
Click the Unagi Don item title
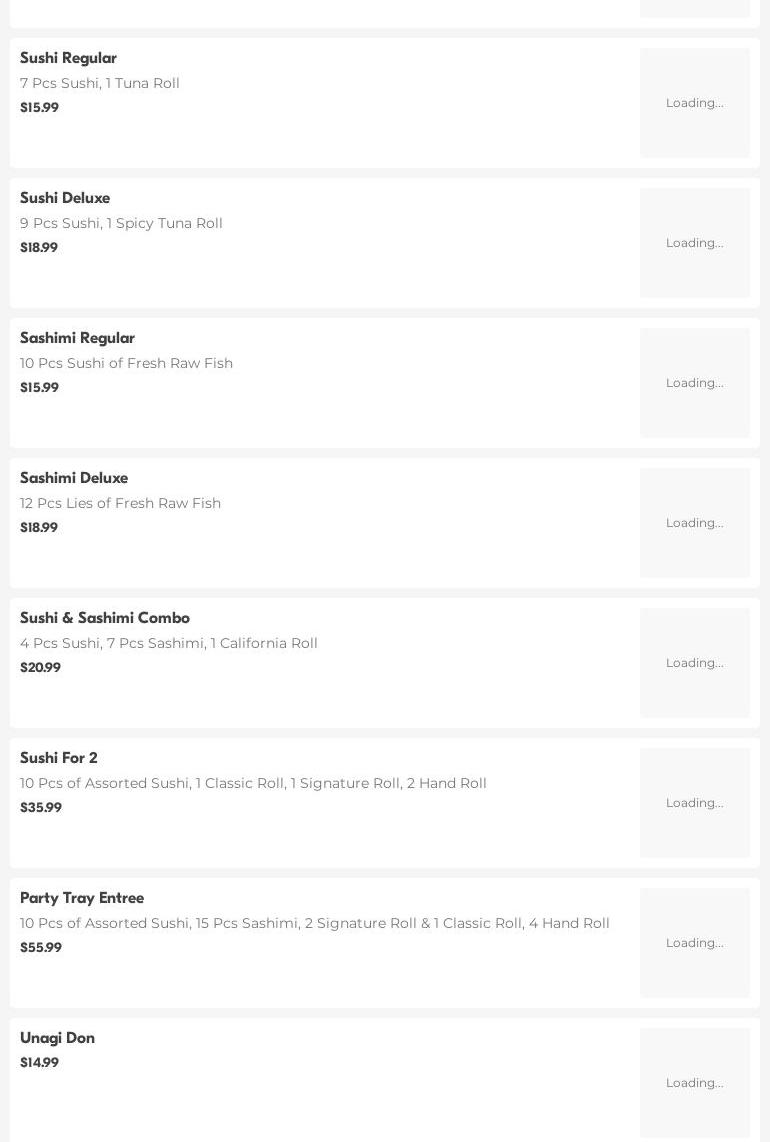(57, 1038)
